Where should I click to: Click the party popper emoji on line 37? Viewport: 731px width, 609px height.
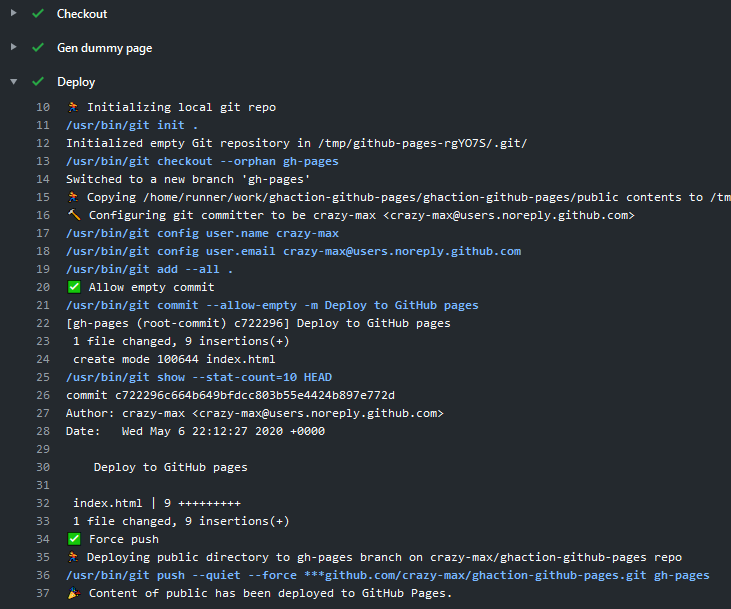point(74,593)
